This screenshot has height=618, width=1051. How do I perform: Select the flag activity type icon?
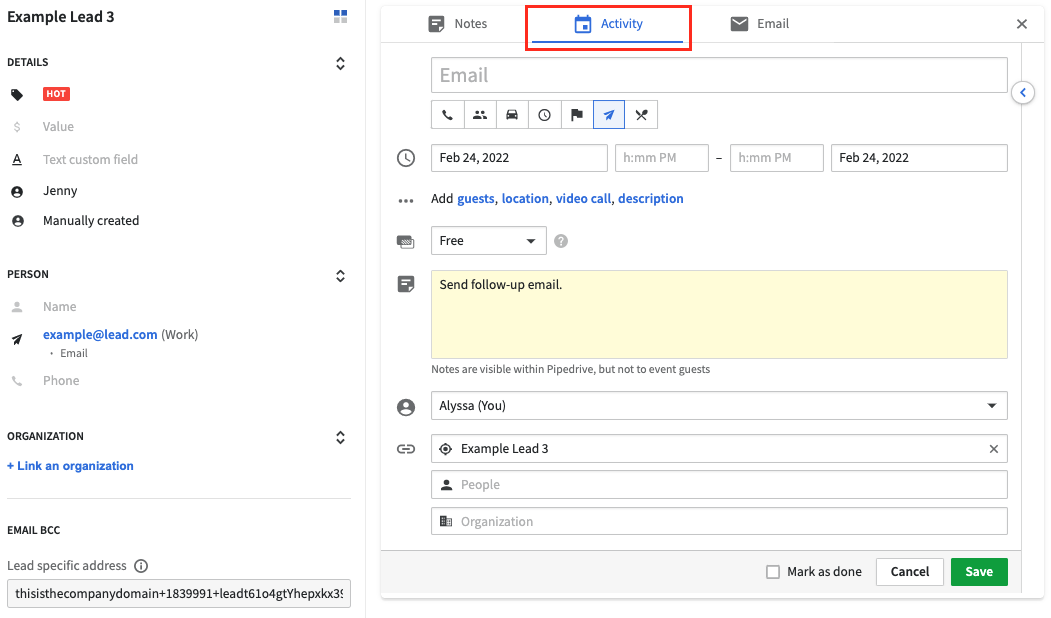[576, 115]
